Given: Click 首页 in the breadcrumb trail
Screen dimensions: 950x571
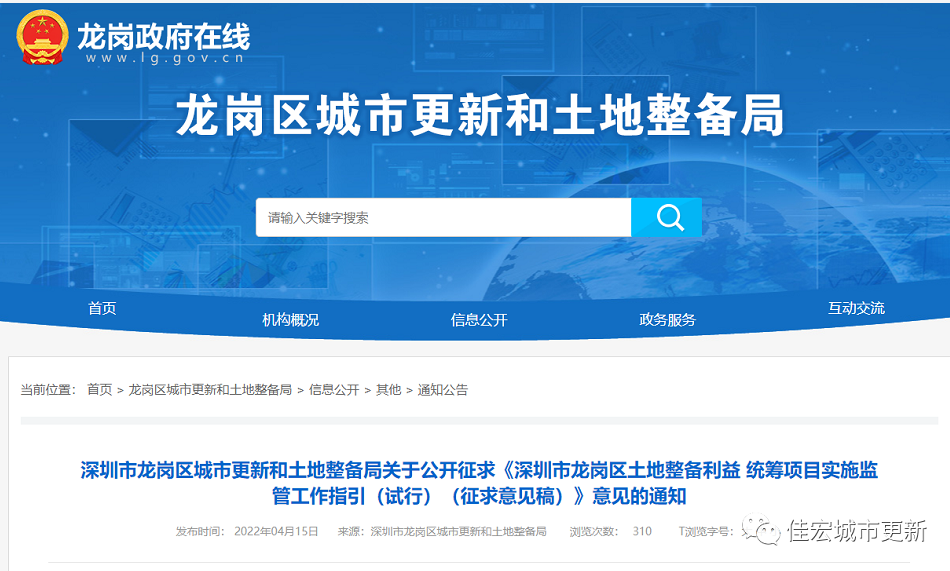Looking at the screenshot, I should tap(99, 389).
